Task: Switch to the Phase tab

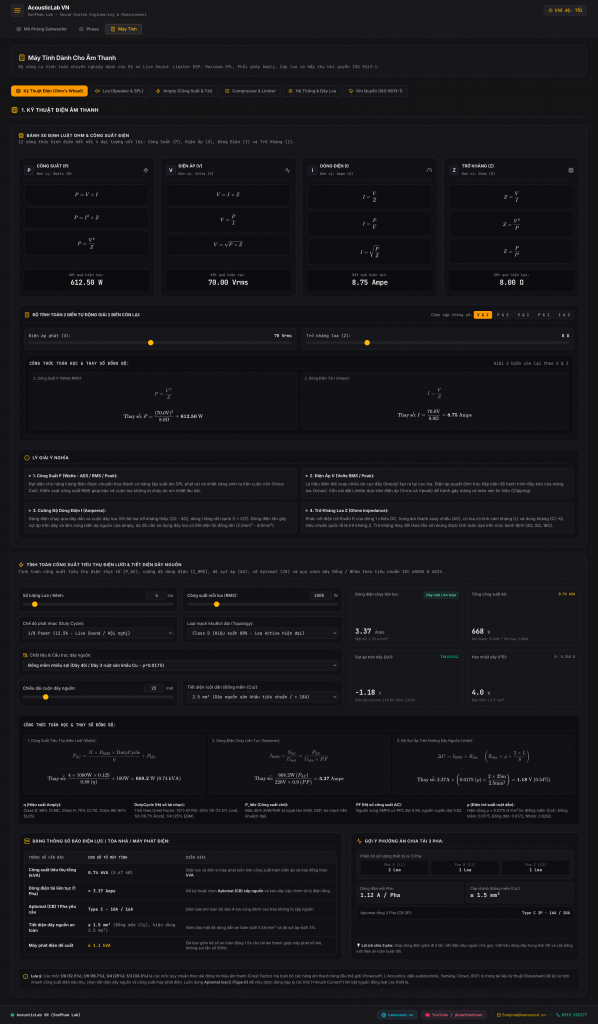Action: (89, 29)
